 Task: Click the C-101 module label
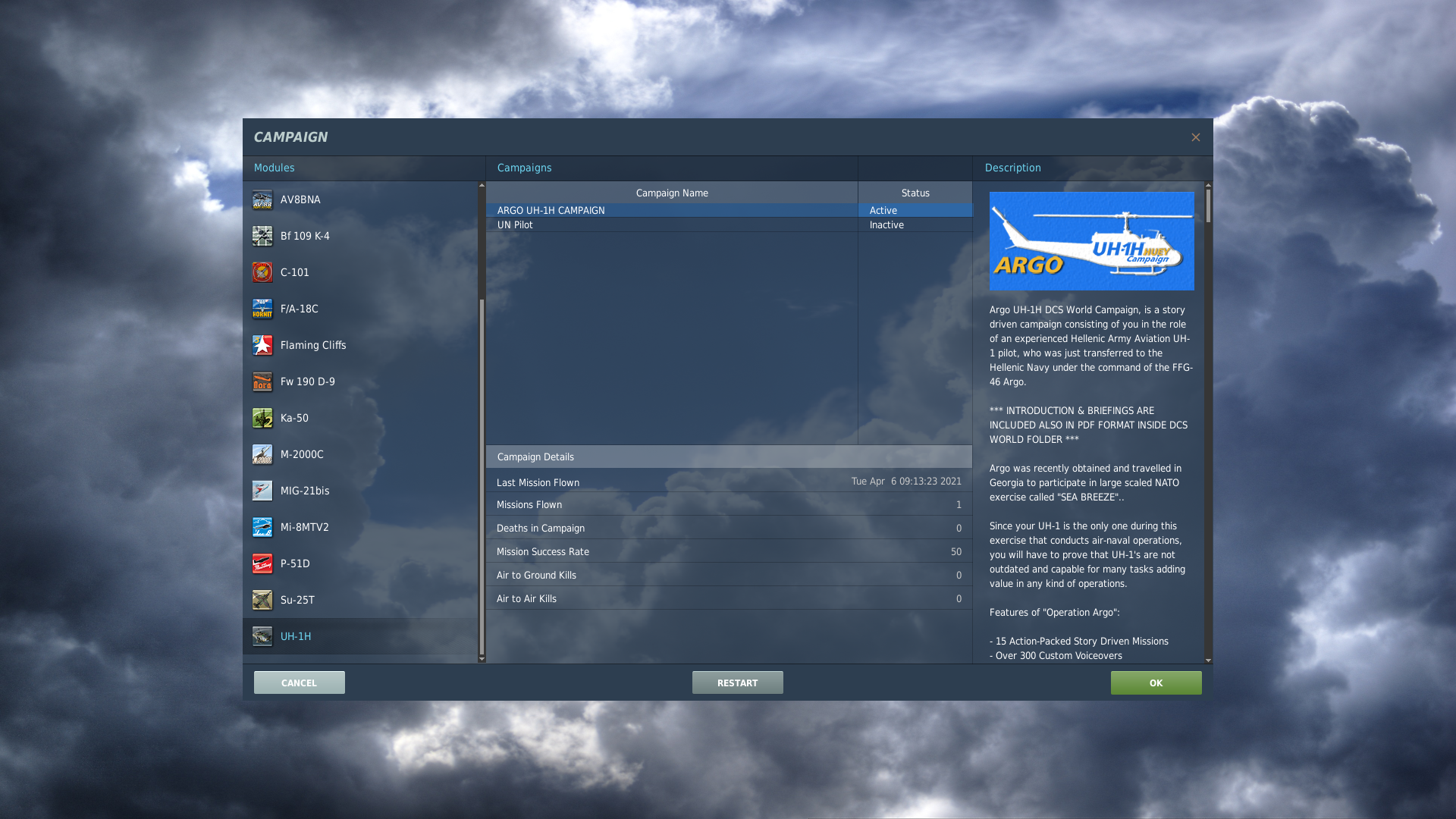295,272
